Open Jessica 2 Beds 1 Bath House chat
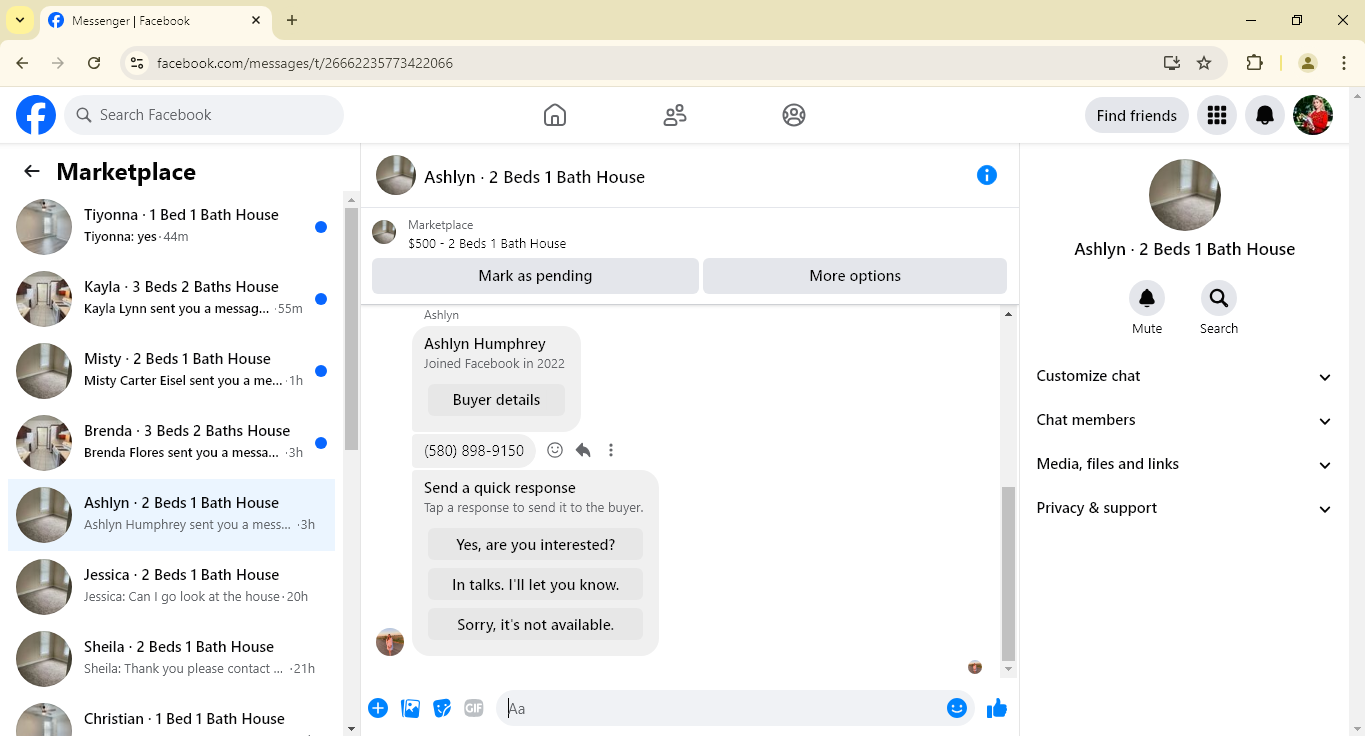Image resolution: width=1365 pixels, height=736 pixels. [x=172, y=587]
